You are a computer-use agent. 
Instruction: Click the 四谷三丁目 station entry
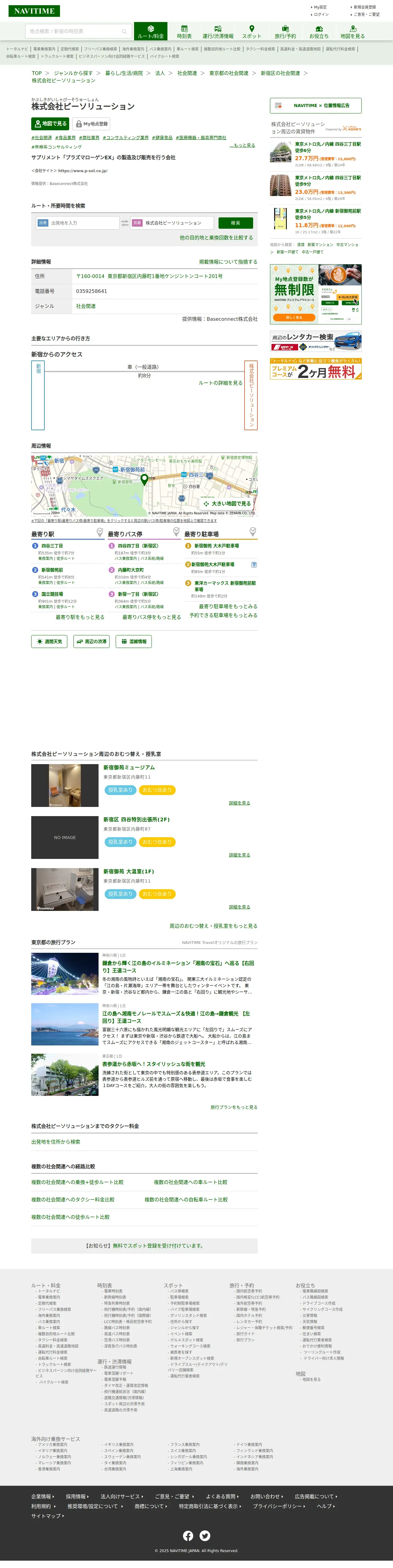(52, 546)
